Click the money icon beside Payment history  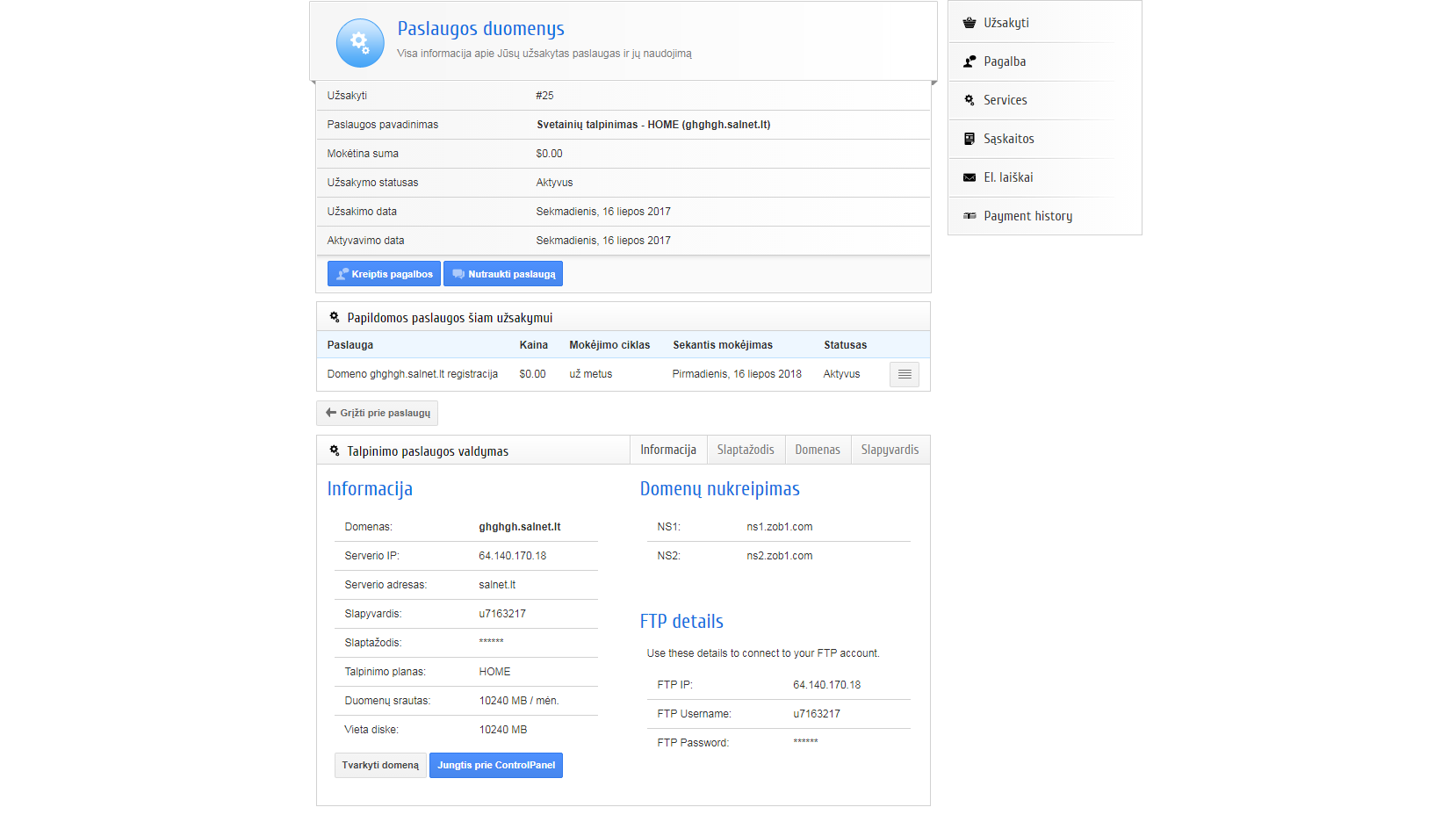pyautogui.click(x=969, y=216)
